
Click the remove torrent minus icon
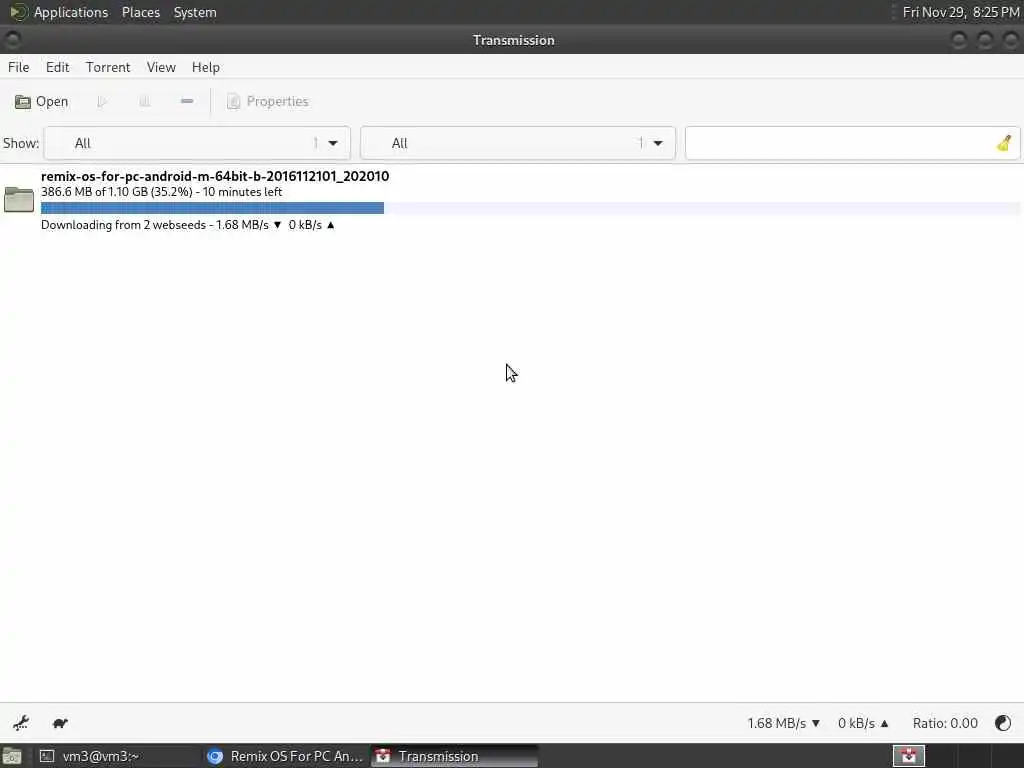[x=187, y=101]
